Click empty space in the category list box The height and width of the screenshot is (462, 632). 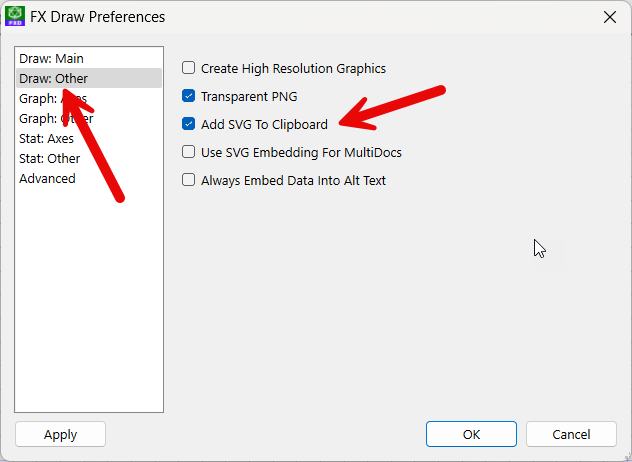tap(89, 298)
